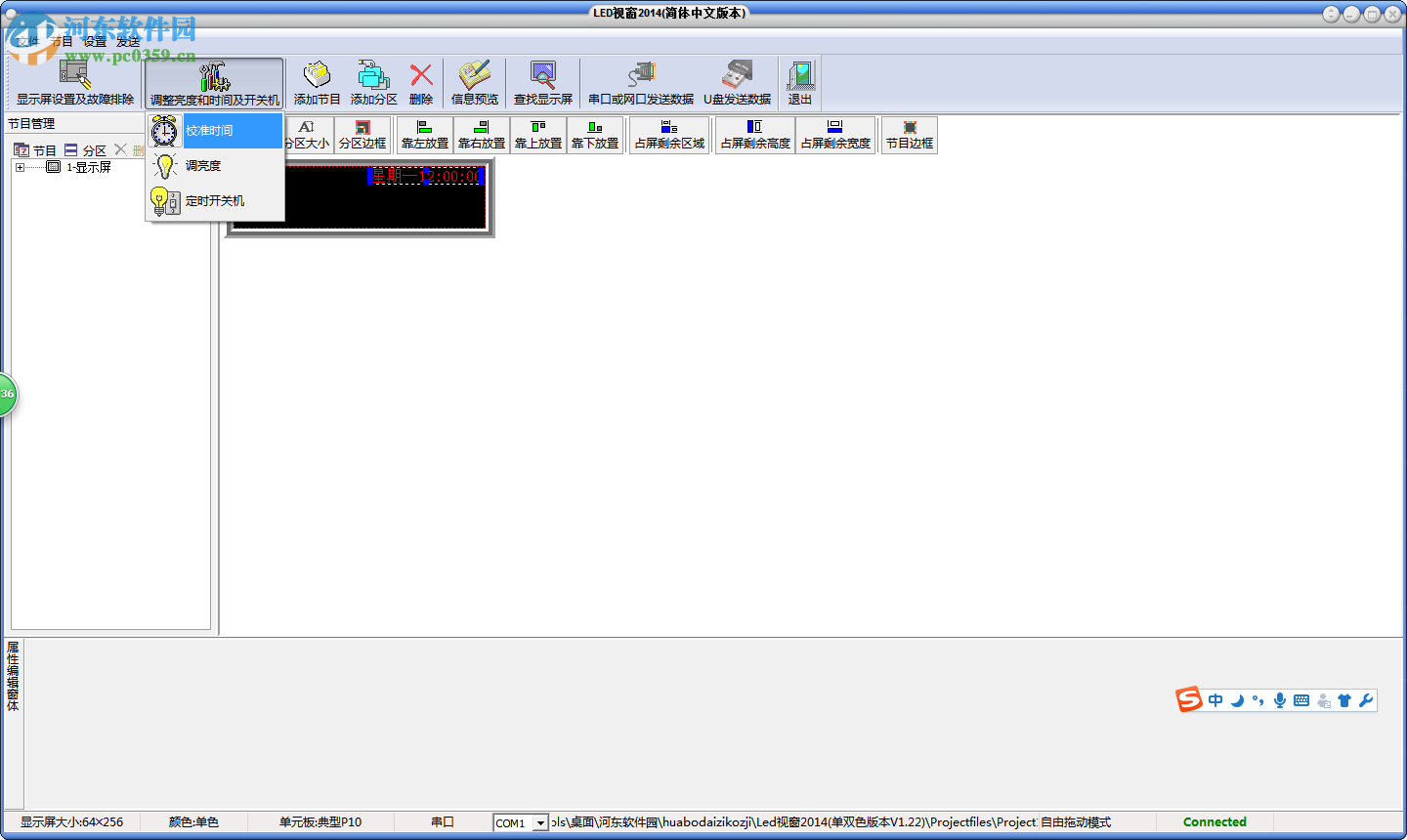This screenshot has height=840, width=1407.
Task: Click the project file path in status bar
Action: point(793,822)
